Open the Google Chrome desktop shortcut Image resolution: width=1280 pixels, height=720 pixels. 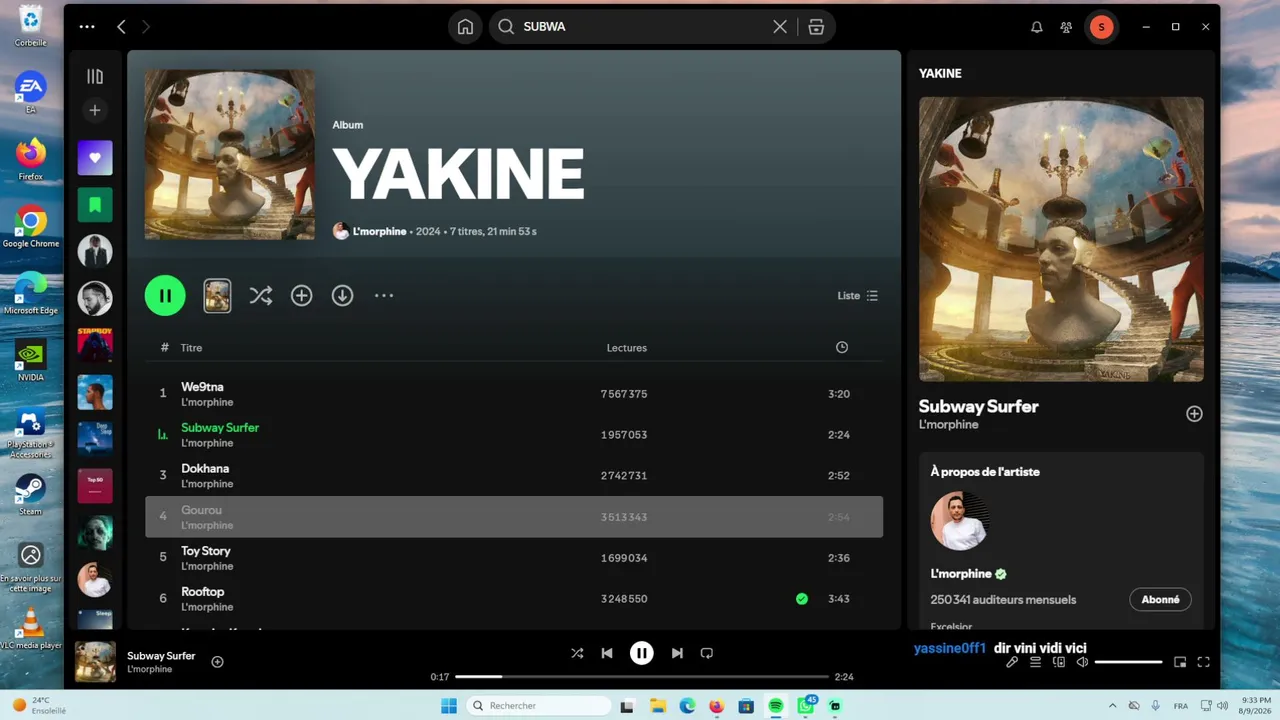point(31,226)
